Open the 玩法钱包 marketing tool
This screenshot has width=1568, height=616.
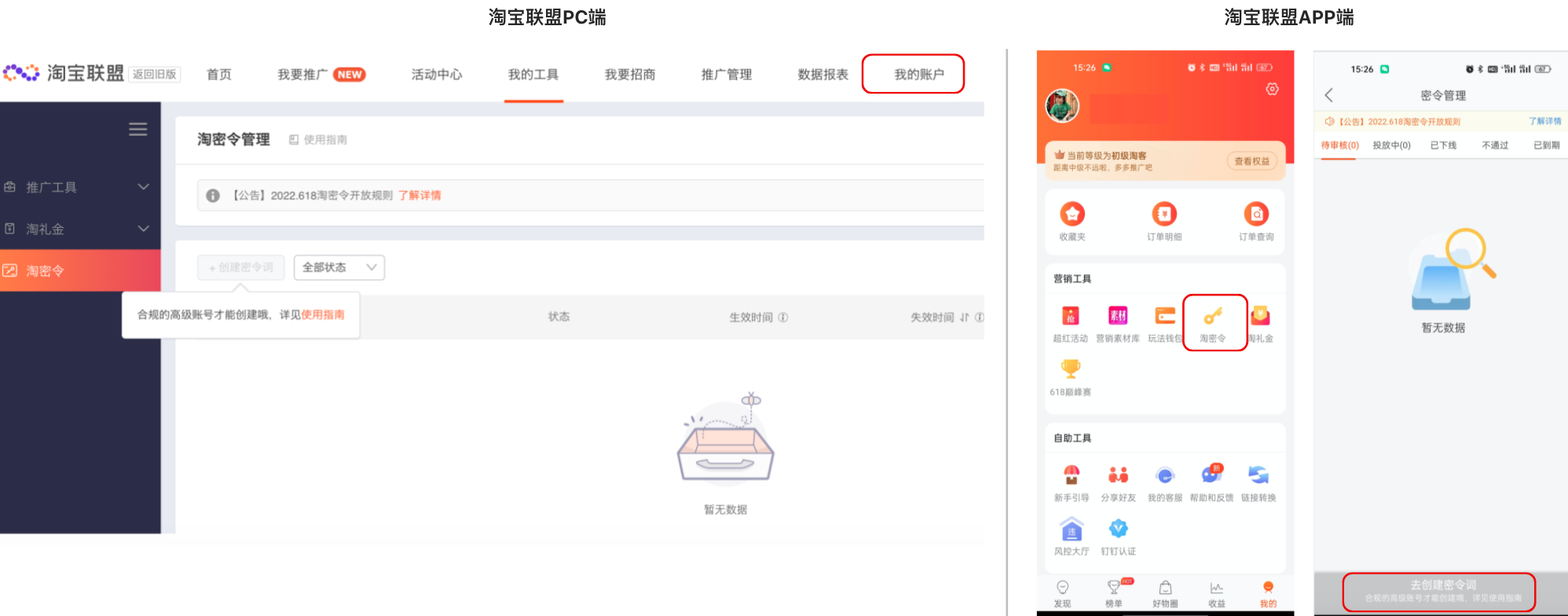1165,324
